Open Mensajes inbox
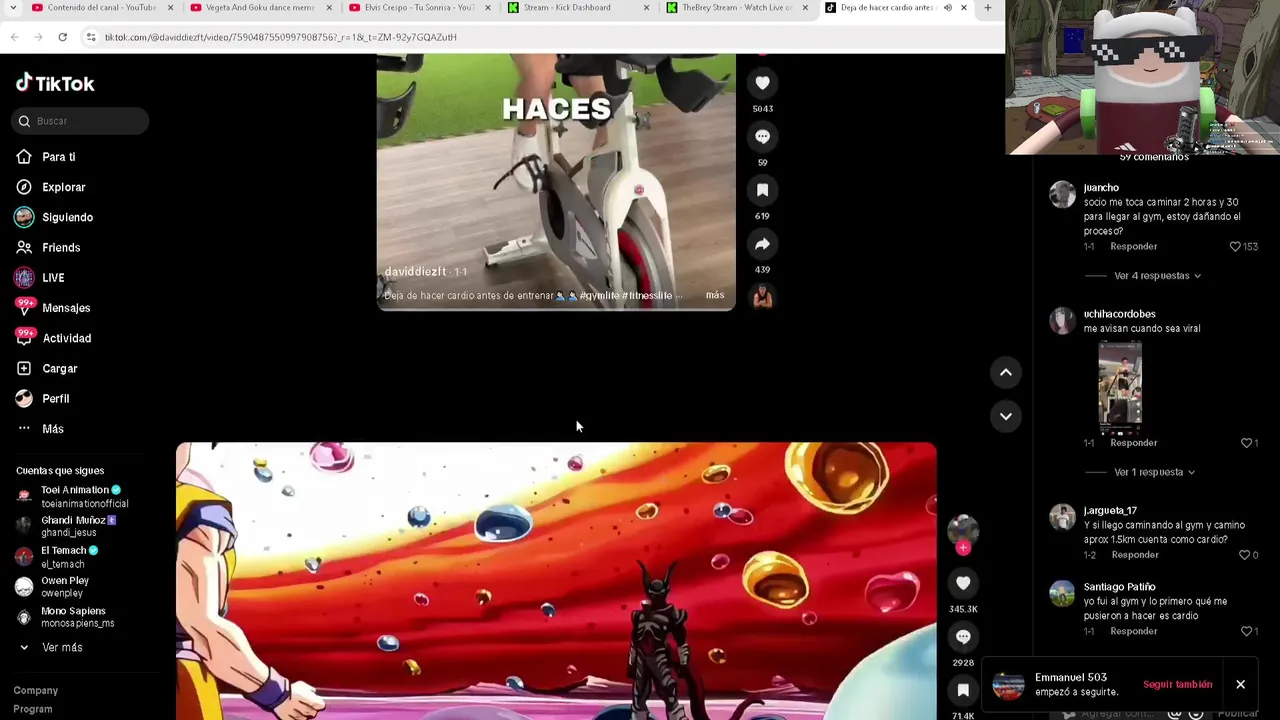The width and height of the screenshot is (1280, 720). click(65, 308)
